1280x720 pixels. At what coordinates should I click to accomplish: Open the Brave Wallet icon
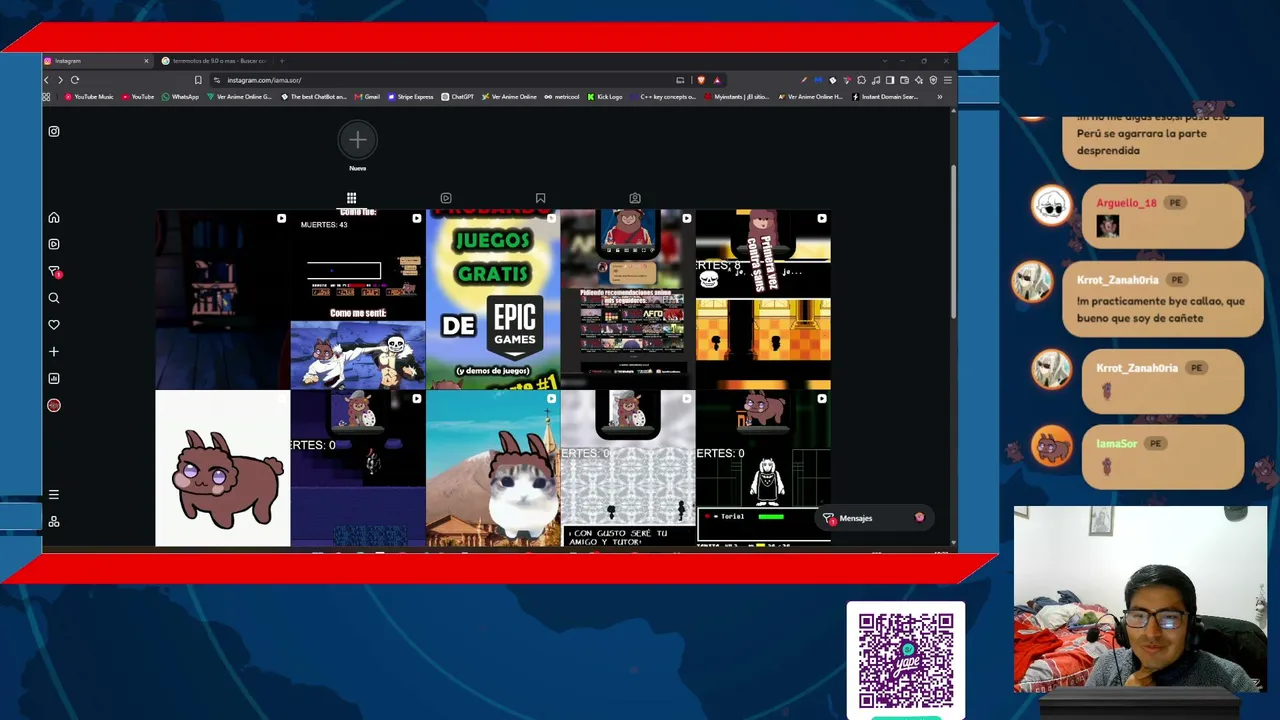coord(904,80)
